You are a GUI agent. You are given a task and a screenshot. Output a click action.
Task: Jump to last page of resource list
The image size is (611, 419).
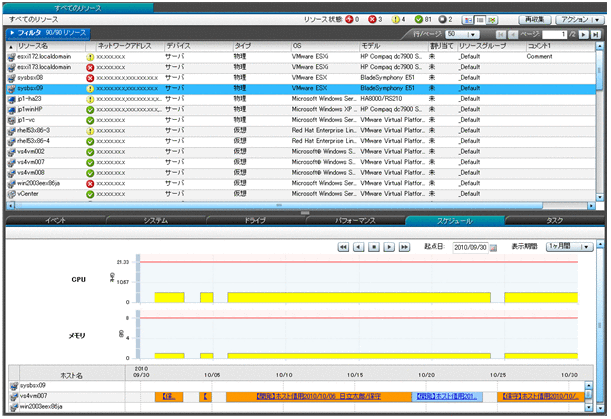click(597, 34)
